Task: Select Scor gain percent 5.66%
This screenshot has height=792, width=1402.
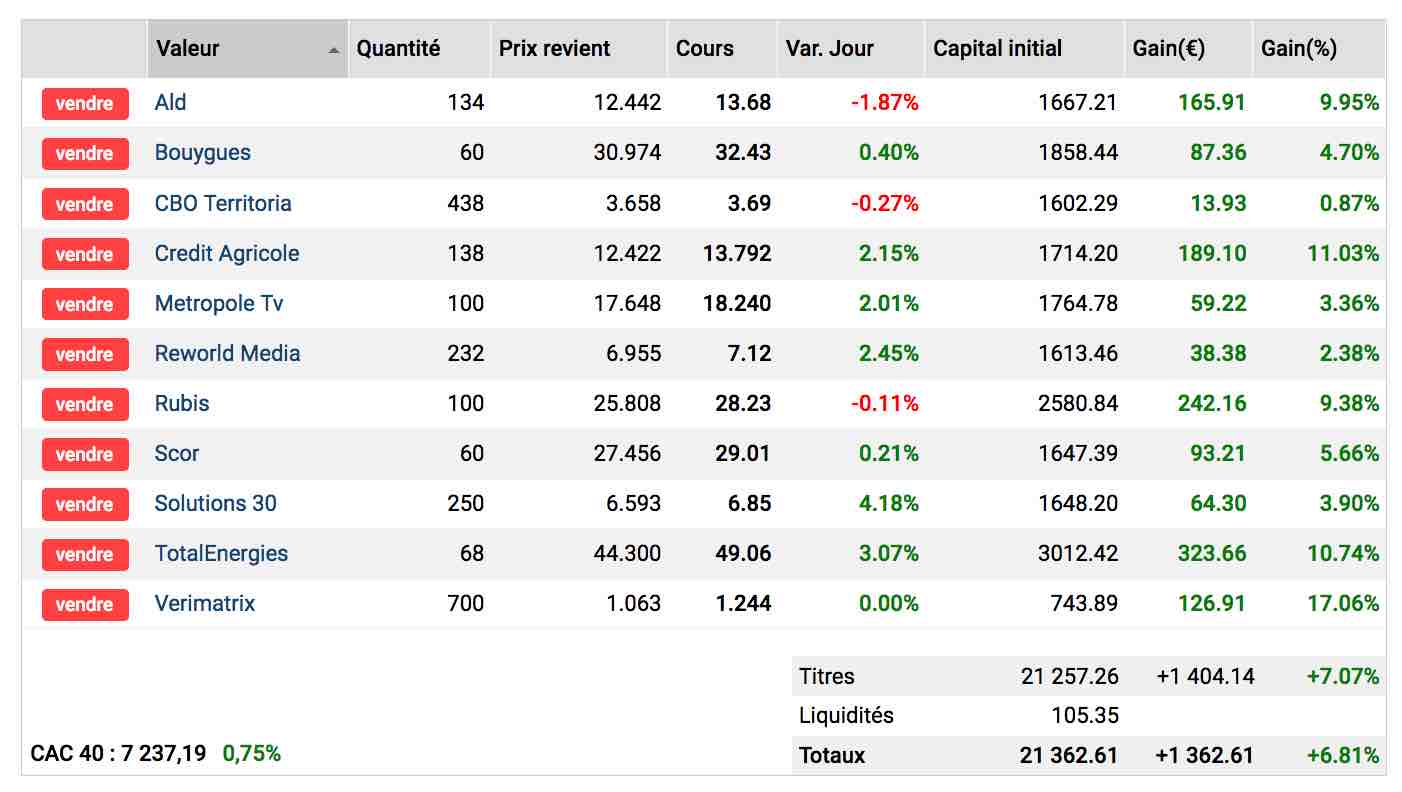Action: tap(1349, 453)
